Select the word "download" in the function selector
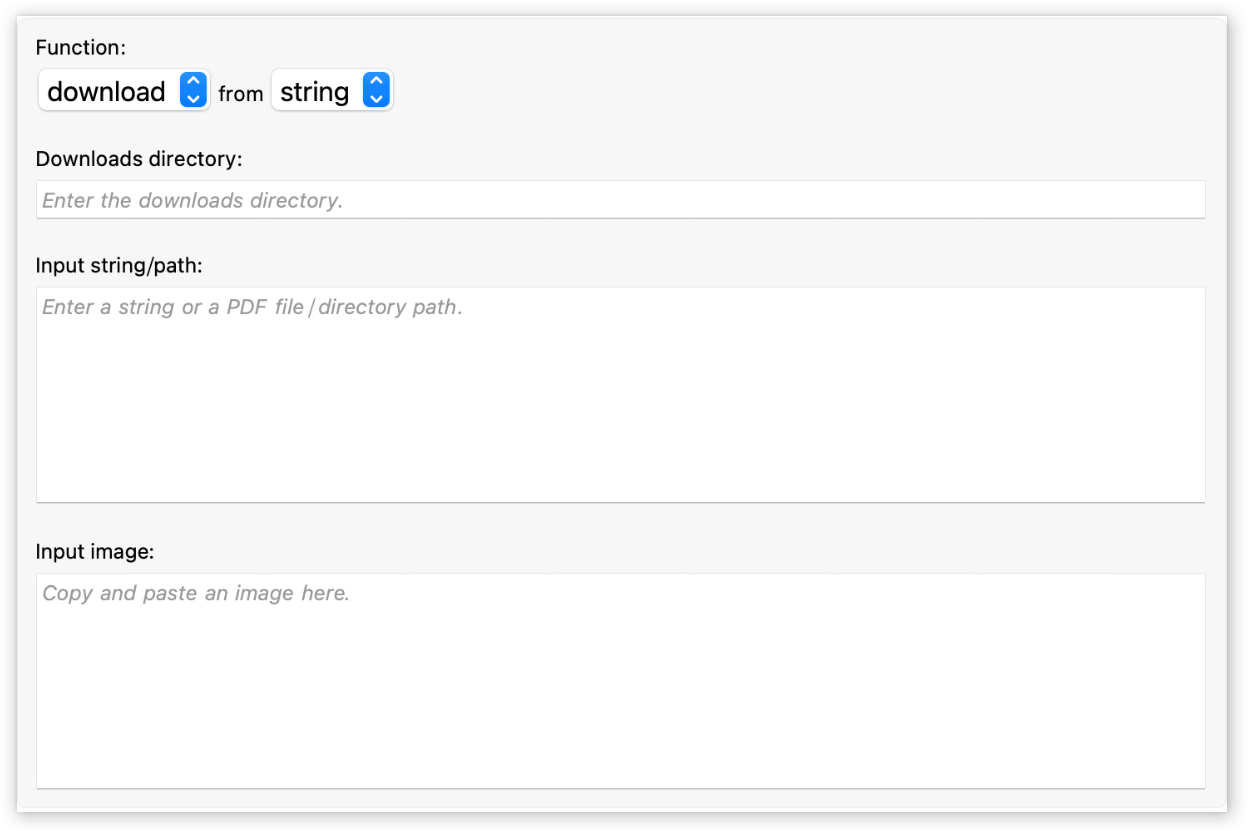The width and height of the screenshot is (1248, 834). tap(106, 92)
